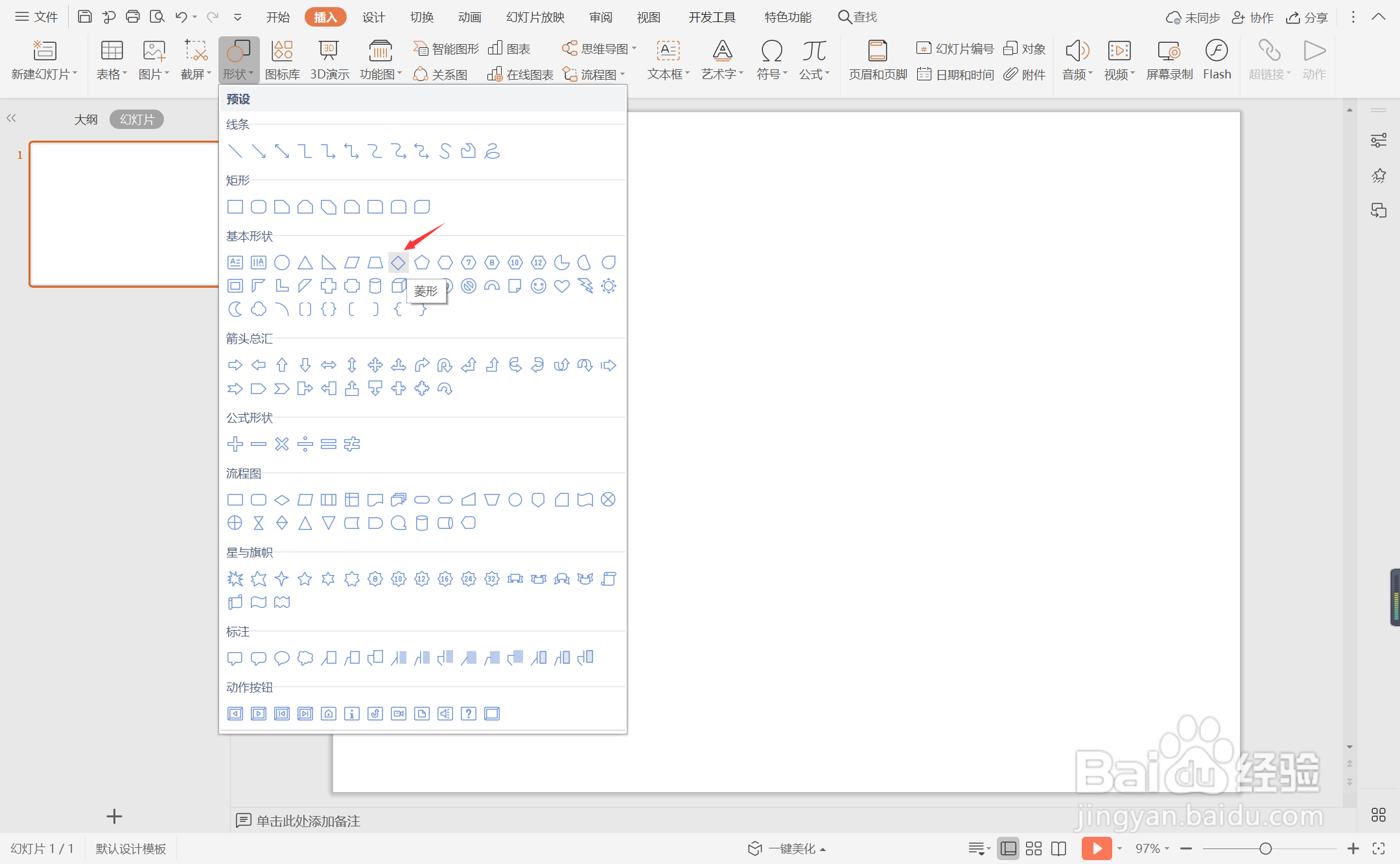This screenshot has width=1400, height=864.
Task: Collapse the ribbon with the up chevron
Action: (1379, 17)
